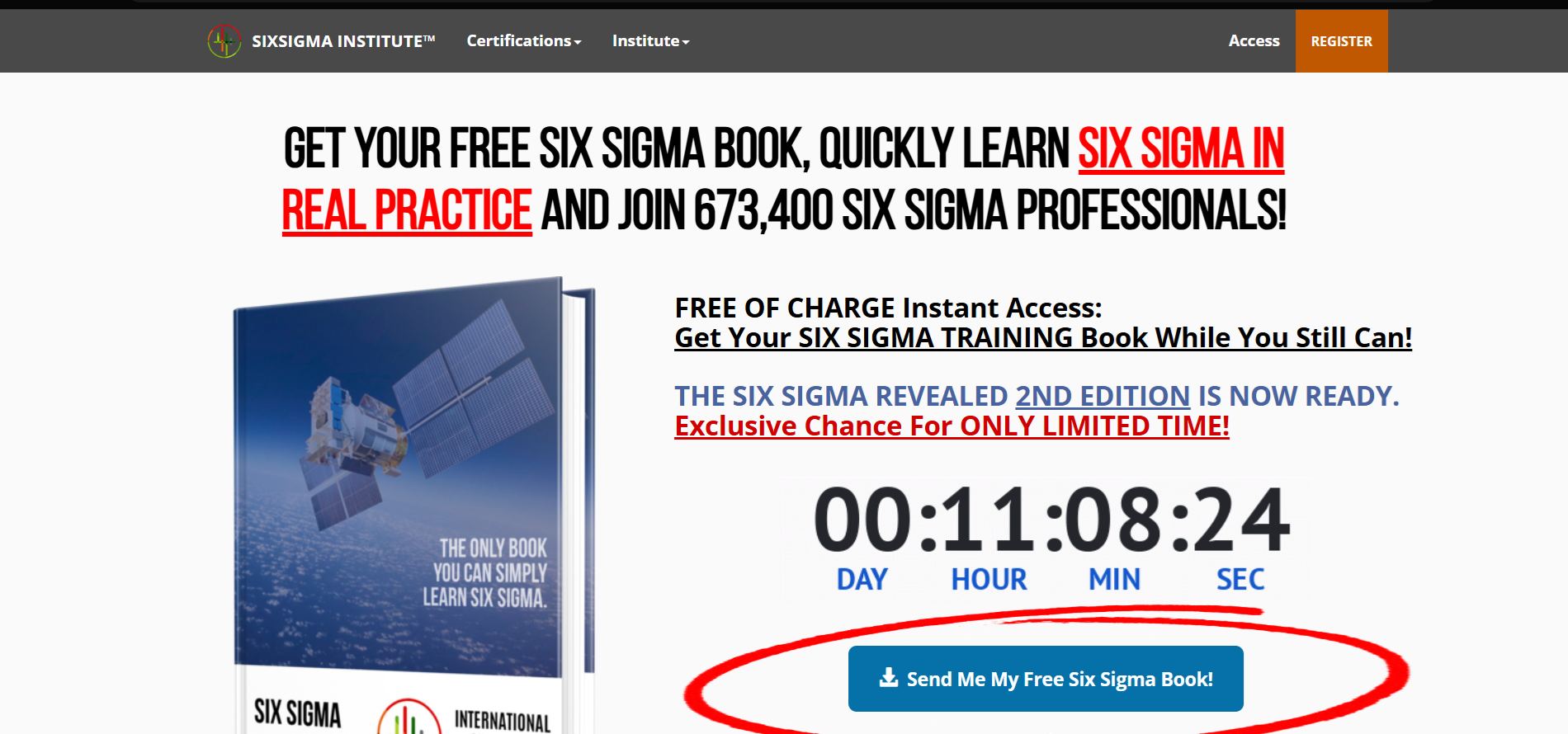Viewport: 1568px width, 734px height.
Task: Click the orange REGISTER button
Action: click(x=1341, y=41)
